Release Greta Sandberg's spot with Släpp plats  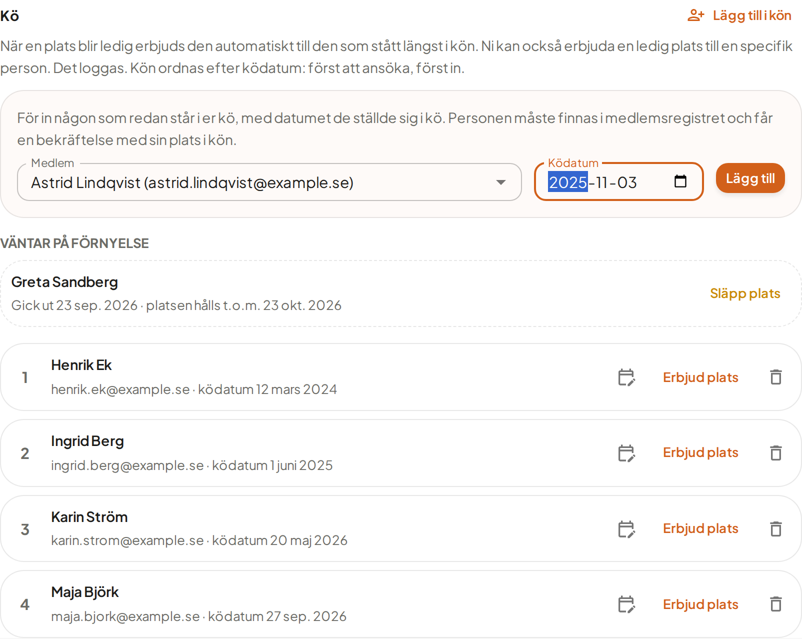click(745, 294)
